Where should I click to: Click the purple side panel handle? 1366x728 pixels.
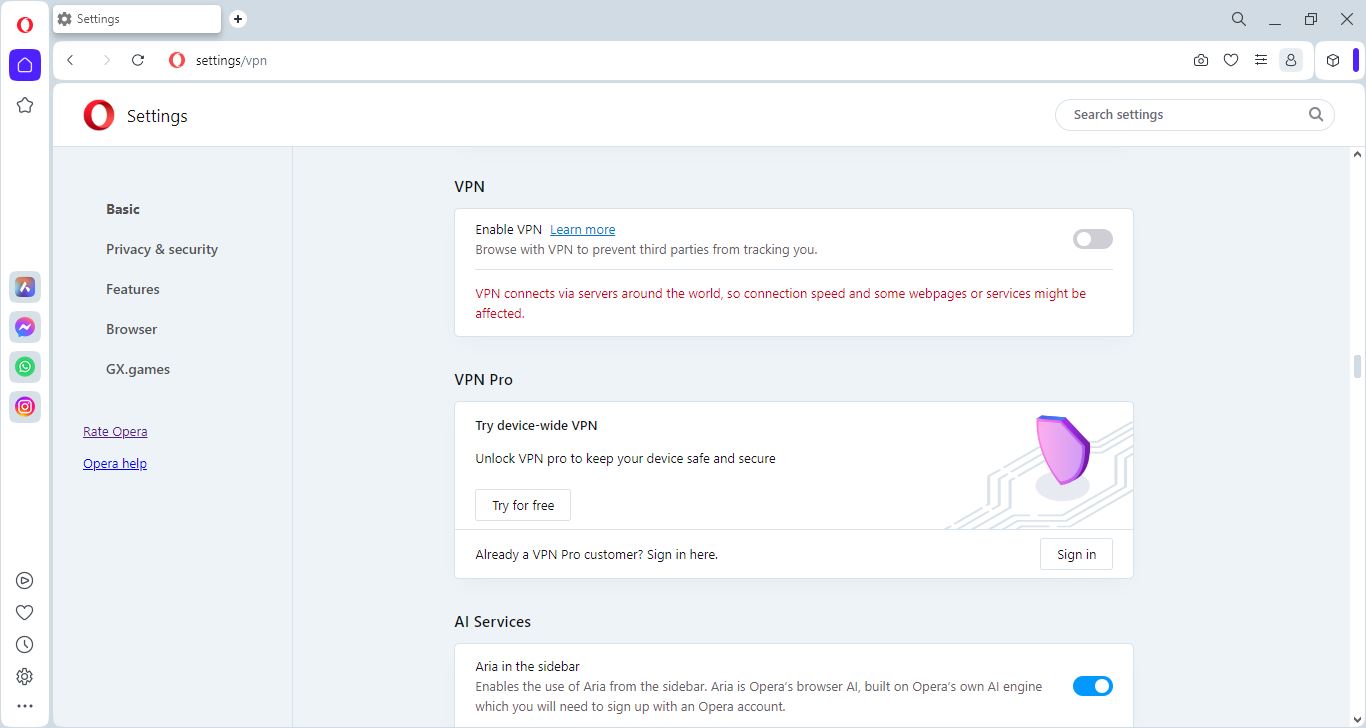1357,60
